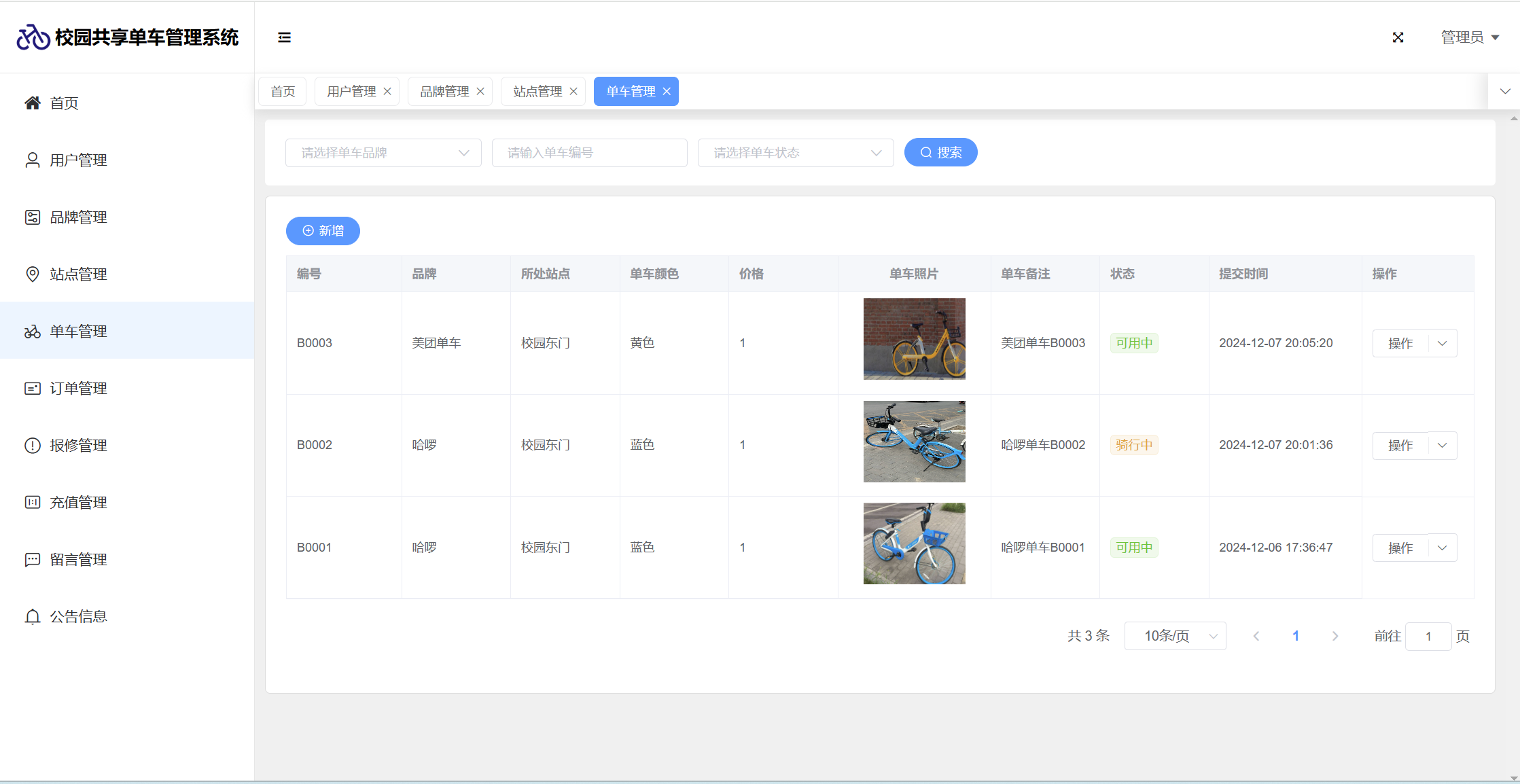Open 报修管理 in the sidebar
This screenshot has height=784, width=1520.
78,446
